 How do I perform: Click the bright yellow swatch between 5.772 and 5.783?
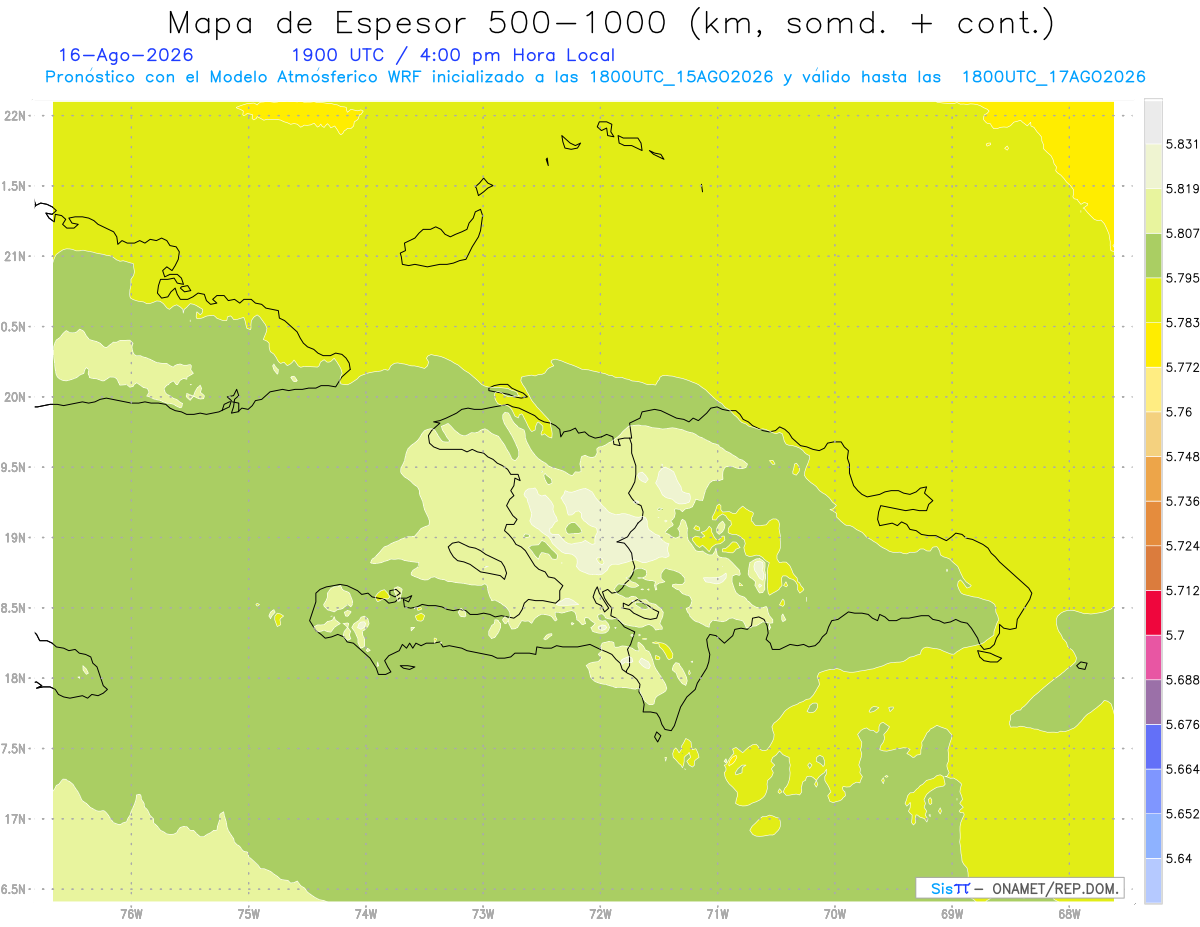point(1153,345)
